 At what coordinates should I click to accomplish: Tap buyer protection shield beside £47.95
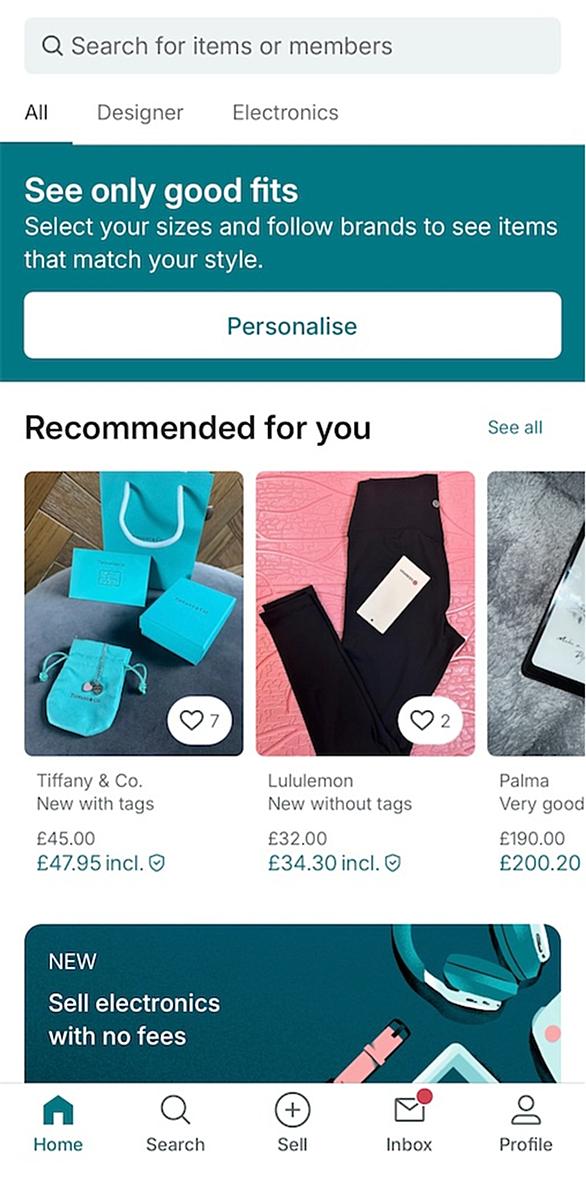coord(156,863)
